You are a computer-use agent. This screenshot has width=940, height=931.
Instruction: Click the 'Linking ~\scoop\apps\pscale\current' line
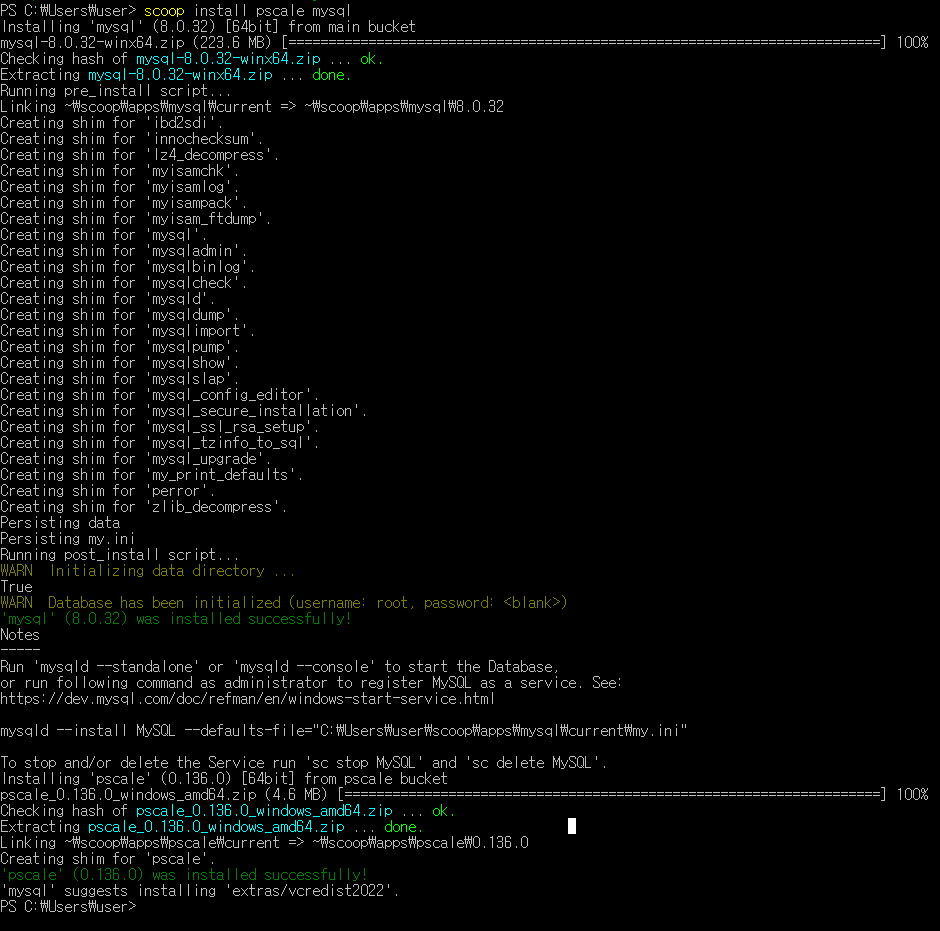tap(264, 843)
